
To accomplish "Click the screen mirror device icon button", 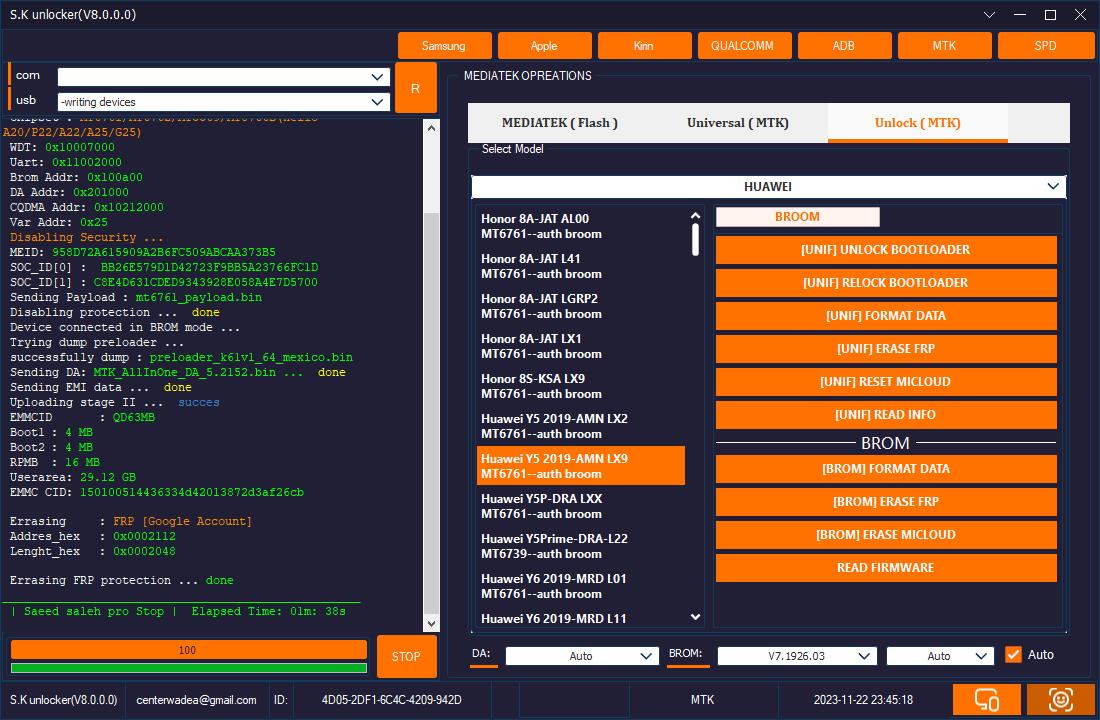I will coord(986,700).
